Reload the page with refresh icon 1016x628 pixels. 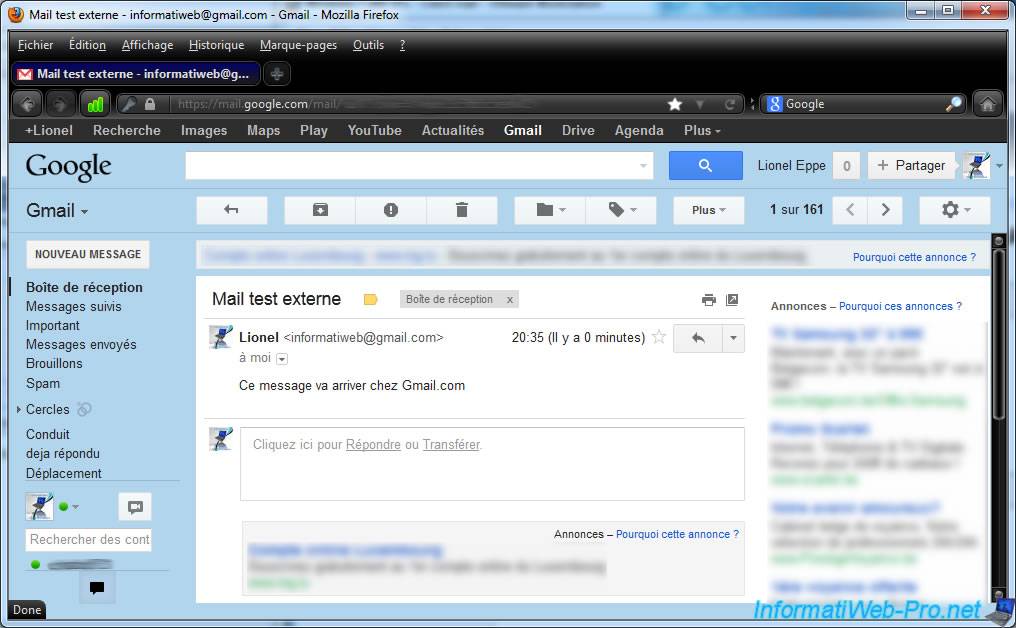pos(730,104)
